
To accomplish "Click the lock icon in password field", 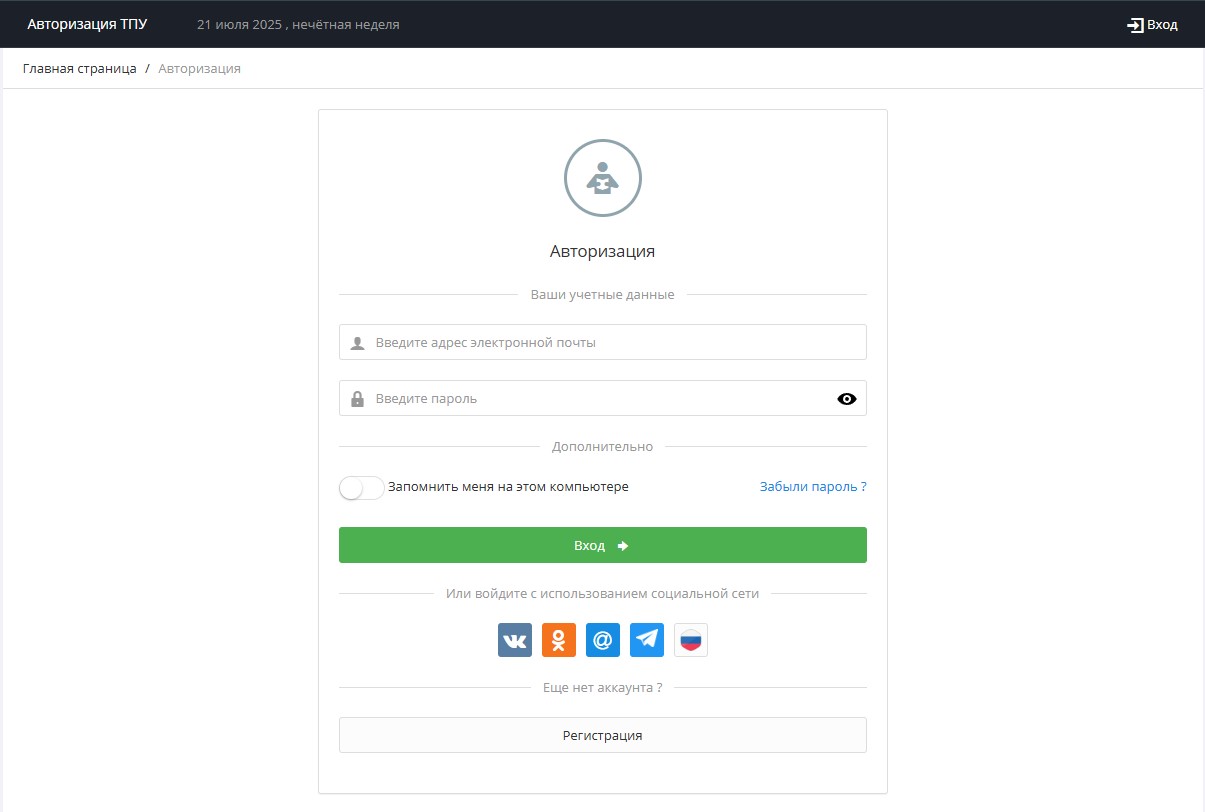I will coord(357,399).
